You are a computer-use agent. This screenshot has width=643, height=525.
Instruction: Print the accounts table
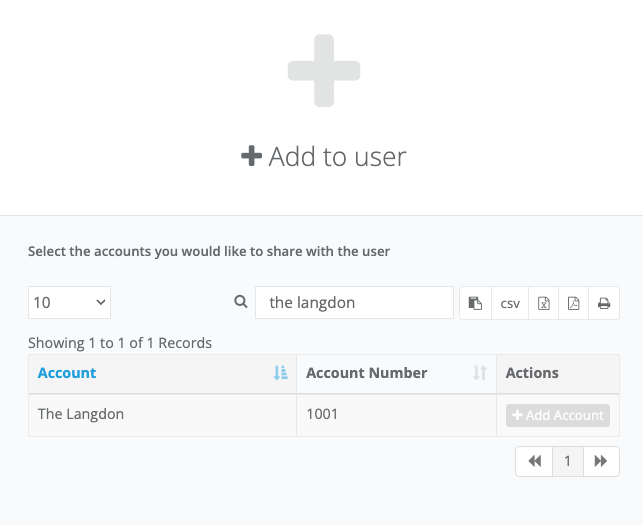pyautogui.click(x=604, y=303)
